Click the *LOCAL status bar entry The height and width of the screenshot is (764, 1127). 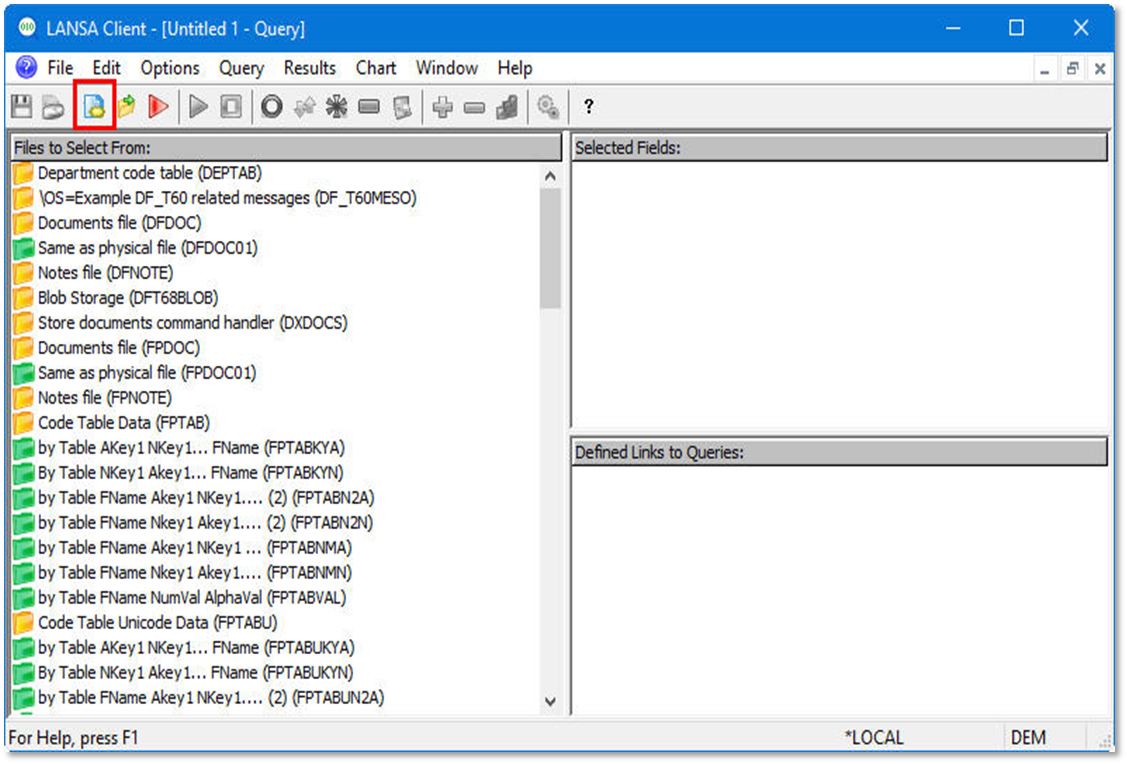click(874, 738)
